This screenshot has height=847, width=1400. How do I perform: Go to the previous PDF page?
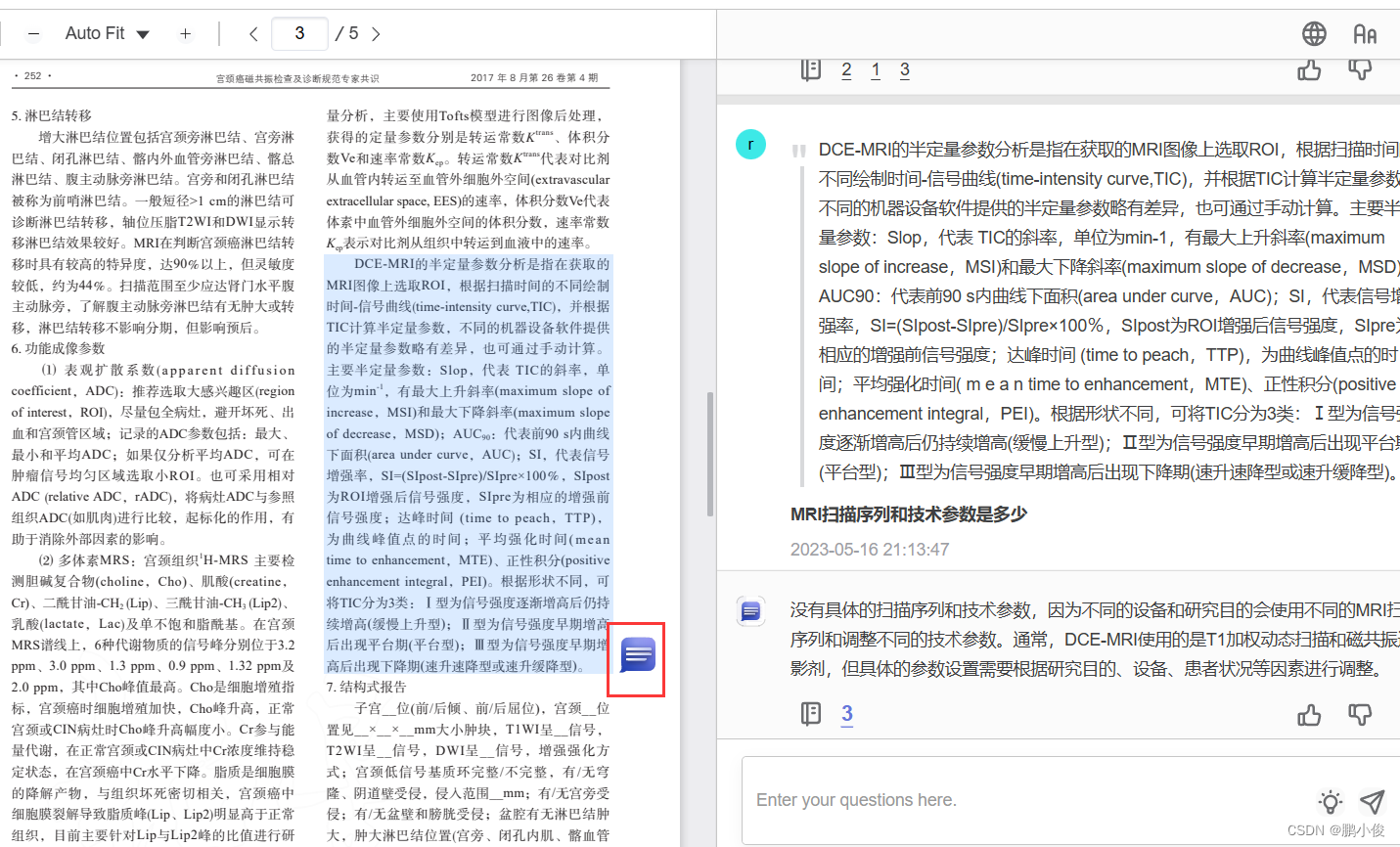point(253,33)
